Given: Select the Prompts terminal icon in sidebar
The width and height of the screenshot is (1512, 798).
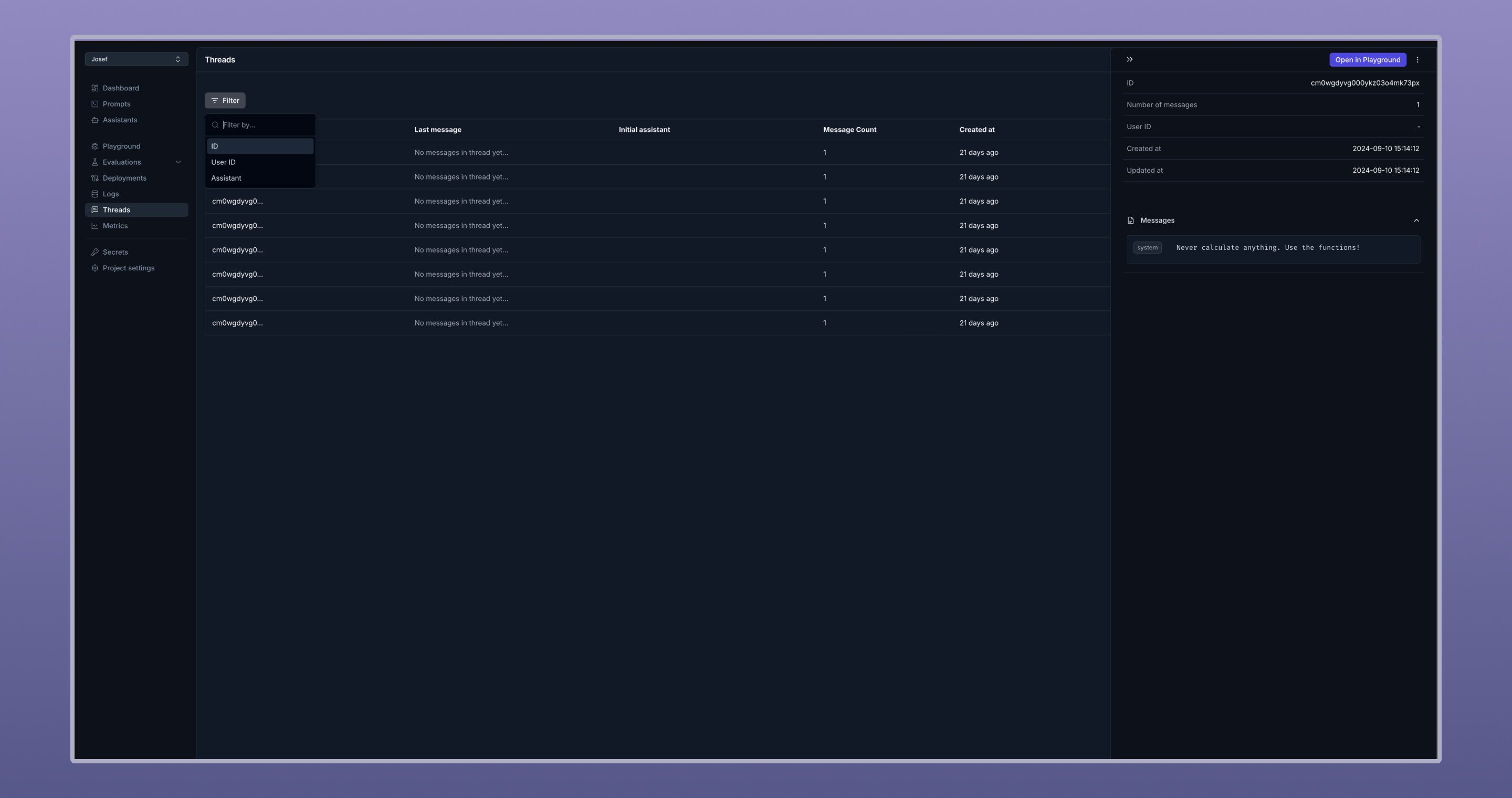Looking at the screenshot, I should coord(95,104).
